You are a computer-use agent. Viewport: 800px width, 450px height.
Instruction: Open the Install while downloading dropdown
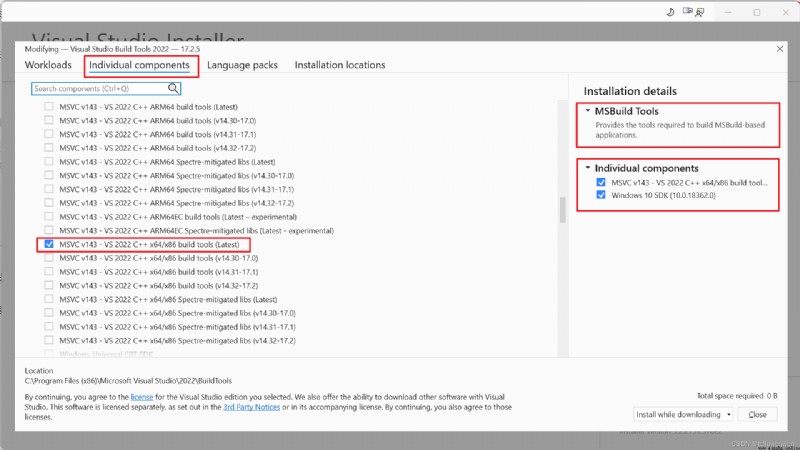(729, 414)
